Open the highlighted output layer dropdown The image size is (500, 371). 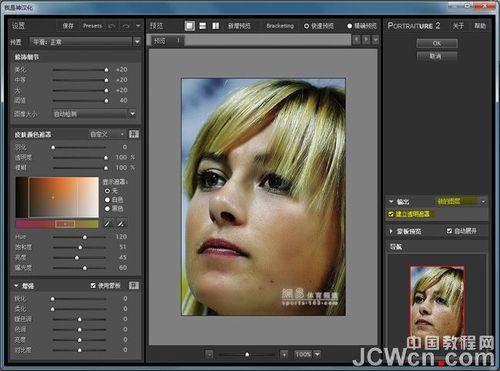(x=461, y=201)
